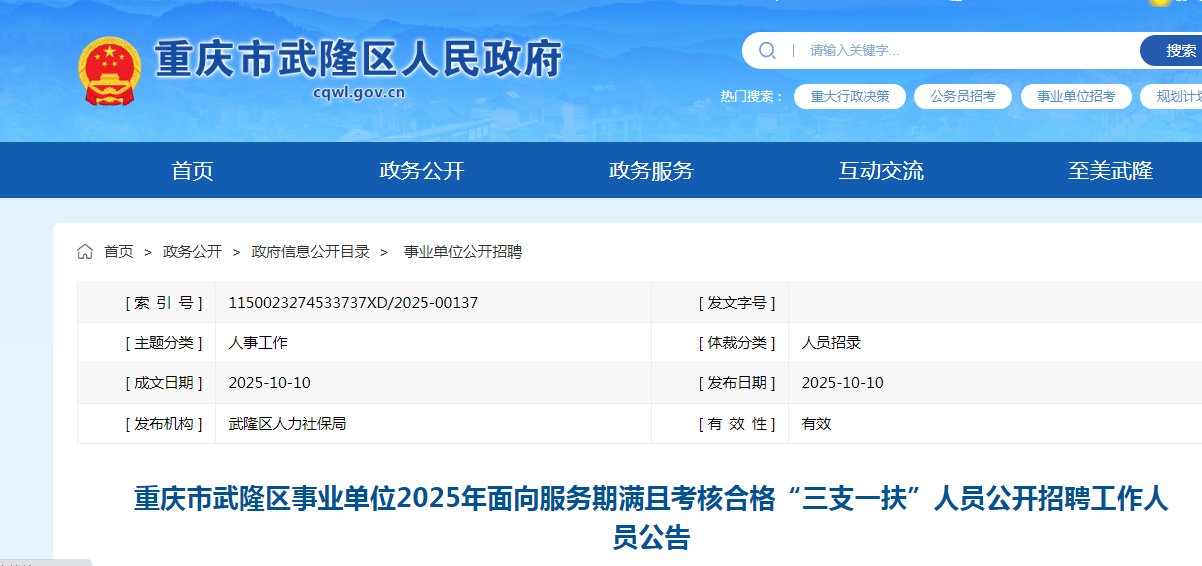This screenshot has width=1202, height=566.
Task: Click the national emblem logo
Action: tap(110, 70)
